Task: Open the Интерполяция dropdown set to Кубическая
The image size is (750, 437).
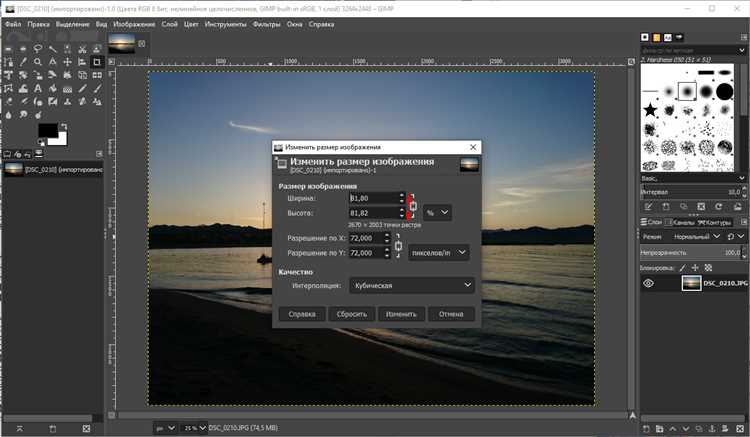Action: 410,285
